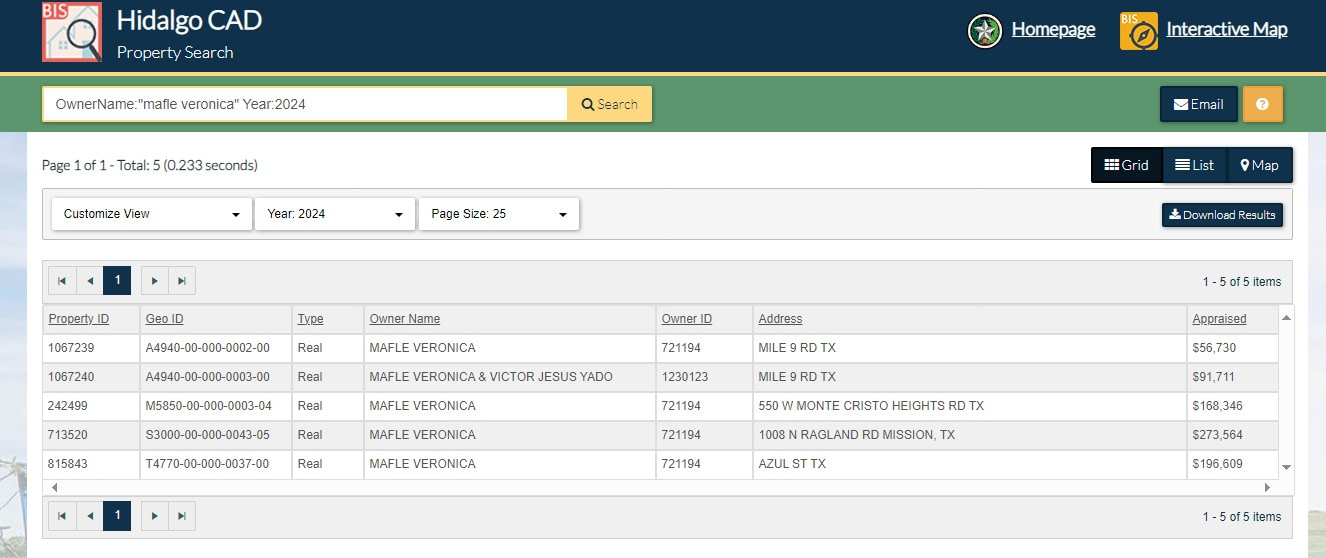Click appraised value $273,564
Viewport: 1326px width, 558px height.
click(1218, 435)
